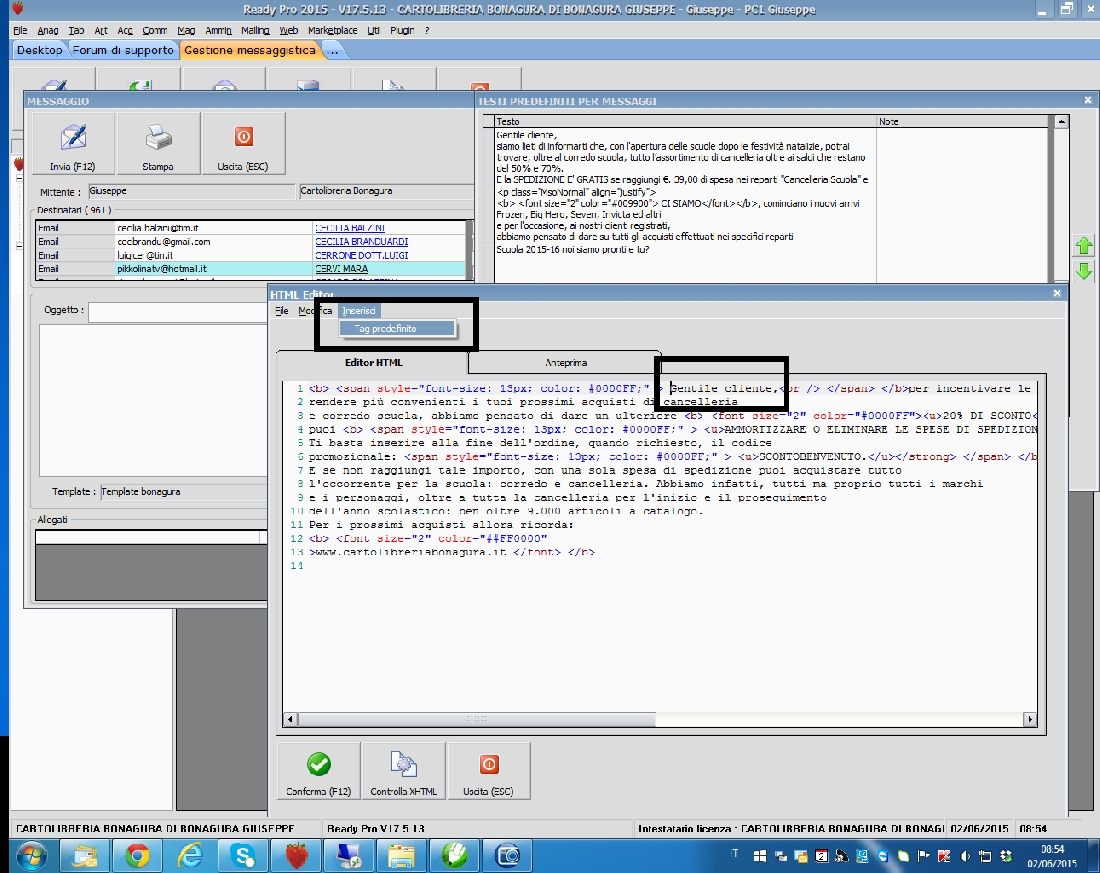Viewport: 1100px width, 873px height.
Task: Click the Kaspersky tray icon
Action: [944, 856]
